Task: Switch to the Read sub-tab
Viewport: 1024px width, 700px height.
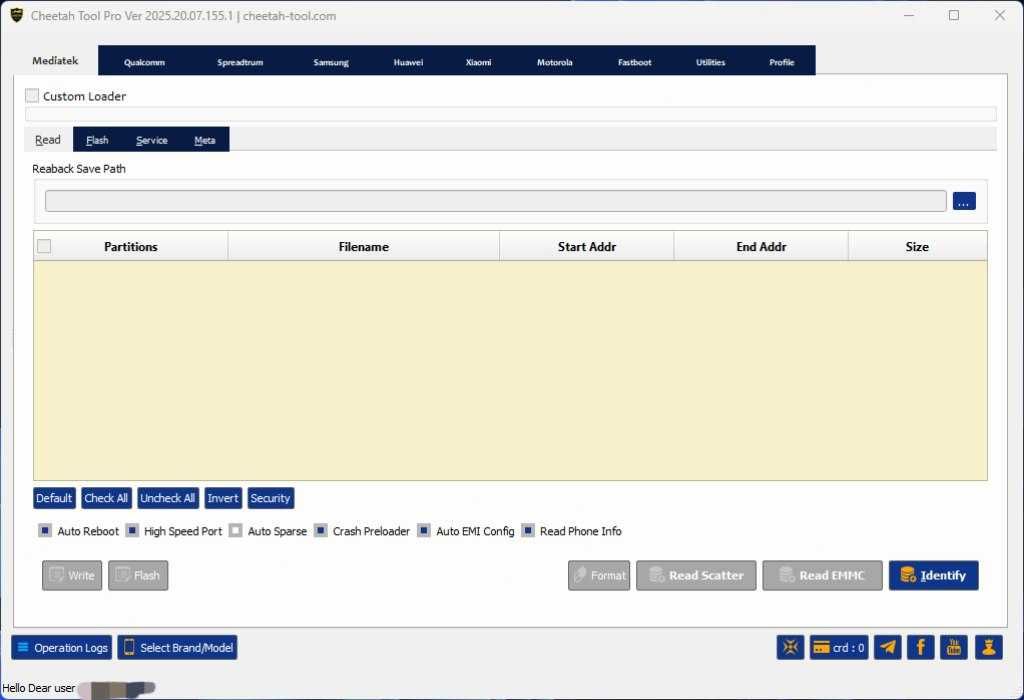Action: (x=48, y=140)
